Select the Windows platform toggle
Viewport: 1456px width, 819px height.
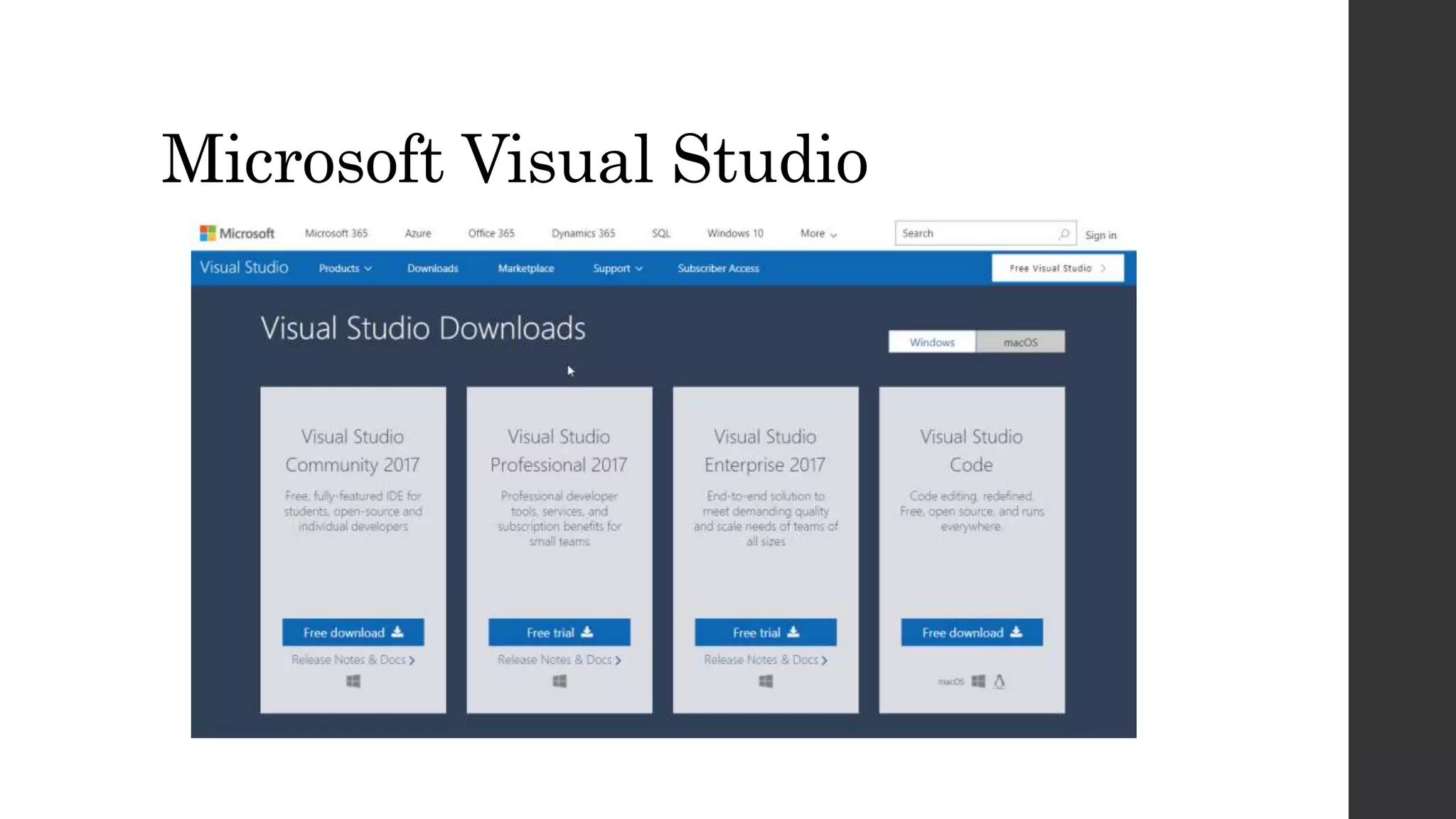point(932,342)
